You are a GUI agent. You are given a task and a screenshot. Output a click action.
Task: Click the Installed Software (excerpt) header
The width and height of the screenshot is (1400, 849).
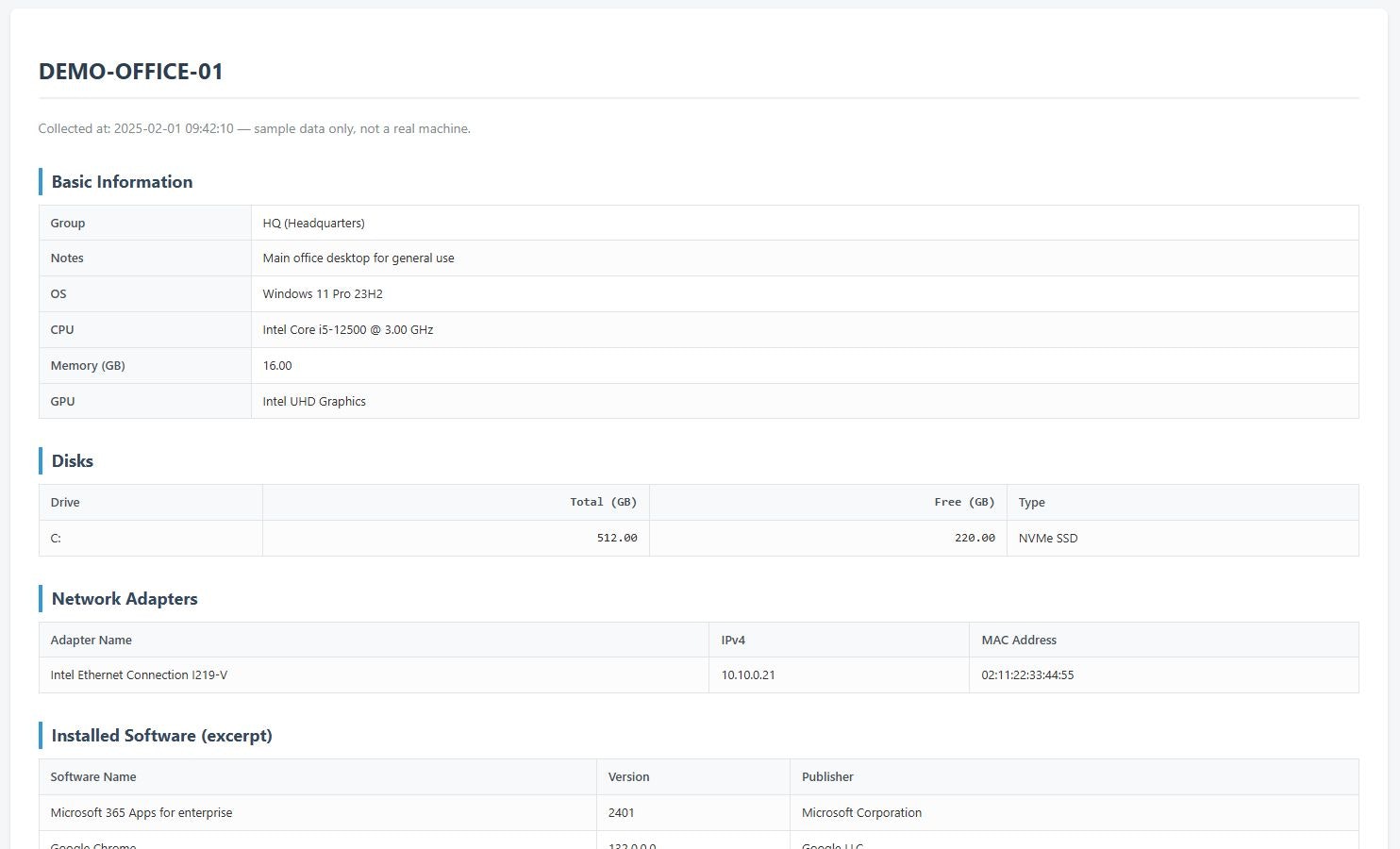pos(160,735)
